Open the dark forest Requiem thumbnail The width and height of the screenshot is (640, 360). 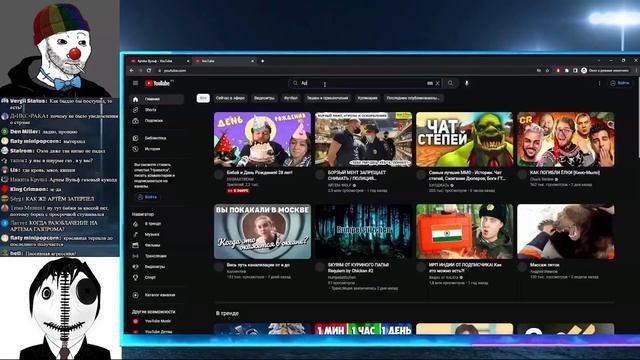pos(363,231)
